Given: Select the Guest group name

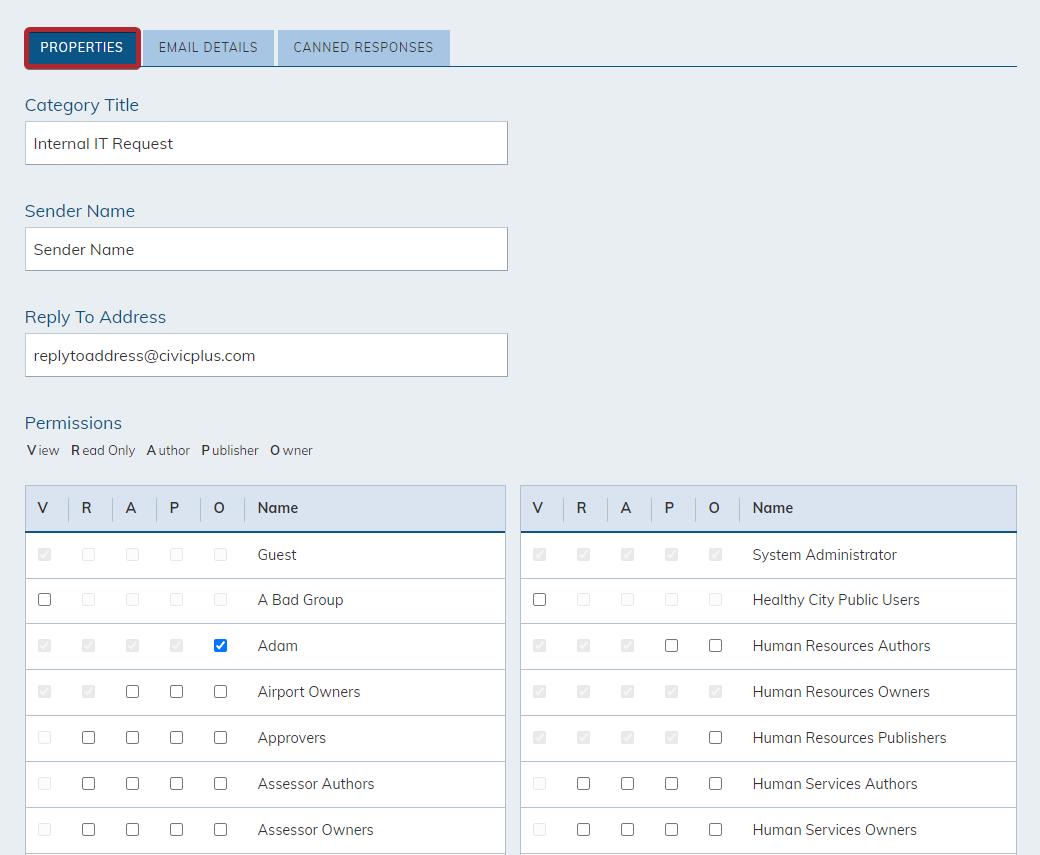Looking at the screenshot, I should (x=277, y=555).
